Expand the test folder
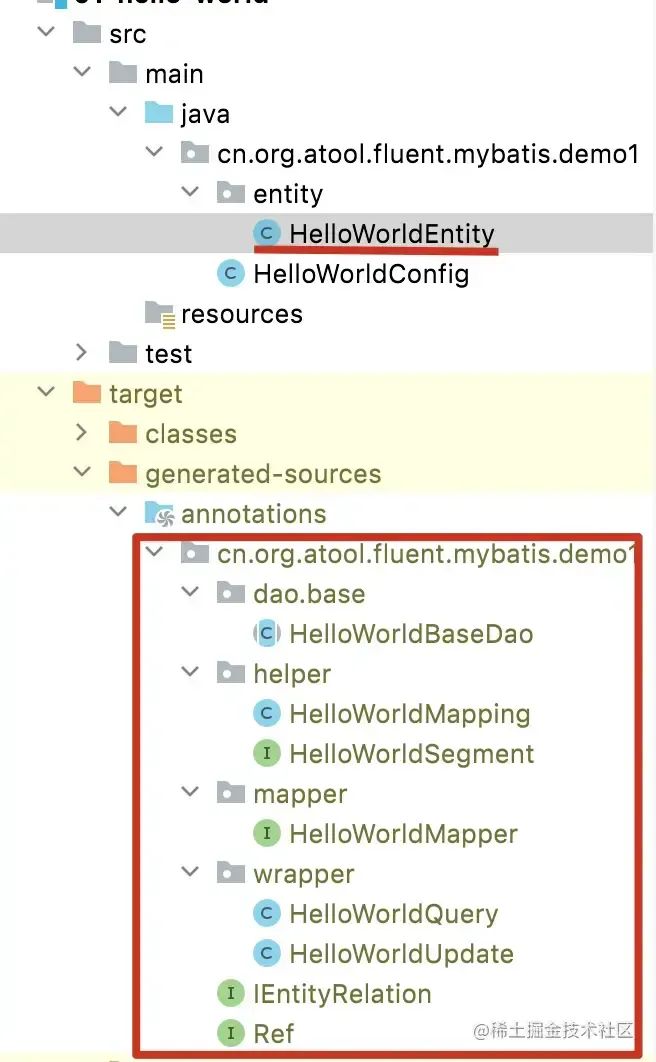The height and width of the screenshot is (1062, 656). pos(81,353)
